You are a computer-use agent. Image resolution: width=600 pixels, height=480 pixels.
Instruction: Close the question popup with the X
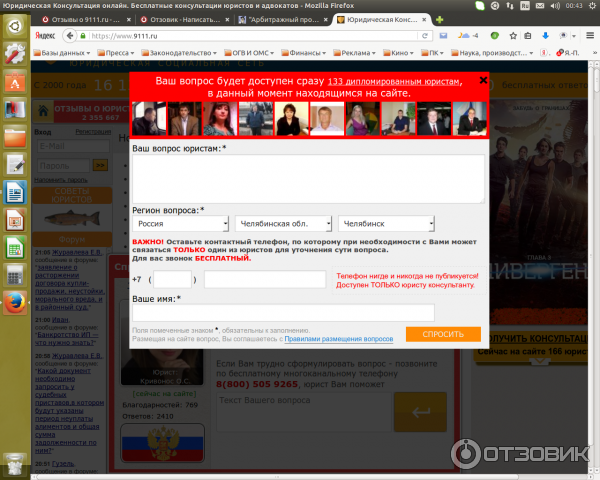point(483,81)
